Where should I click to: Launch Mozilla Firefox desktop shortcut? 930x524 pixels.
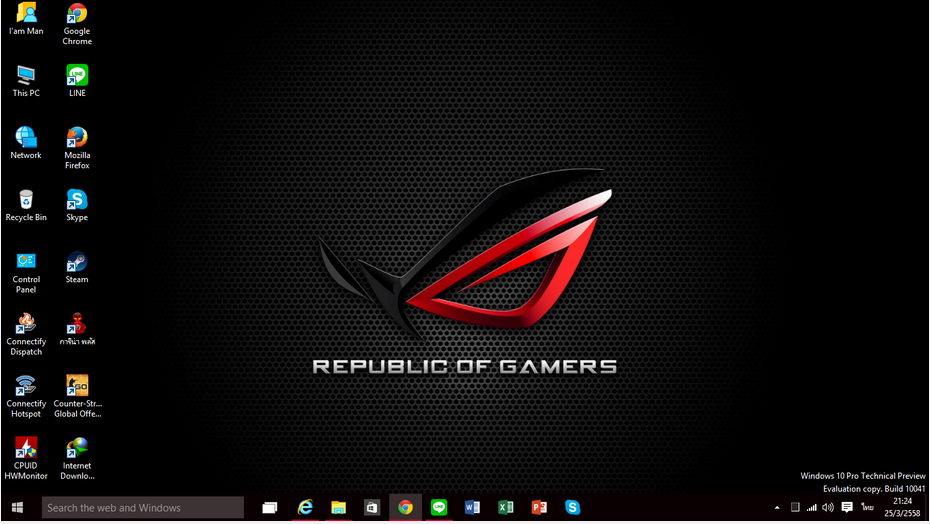77,148
